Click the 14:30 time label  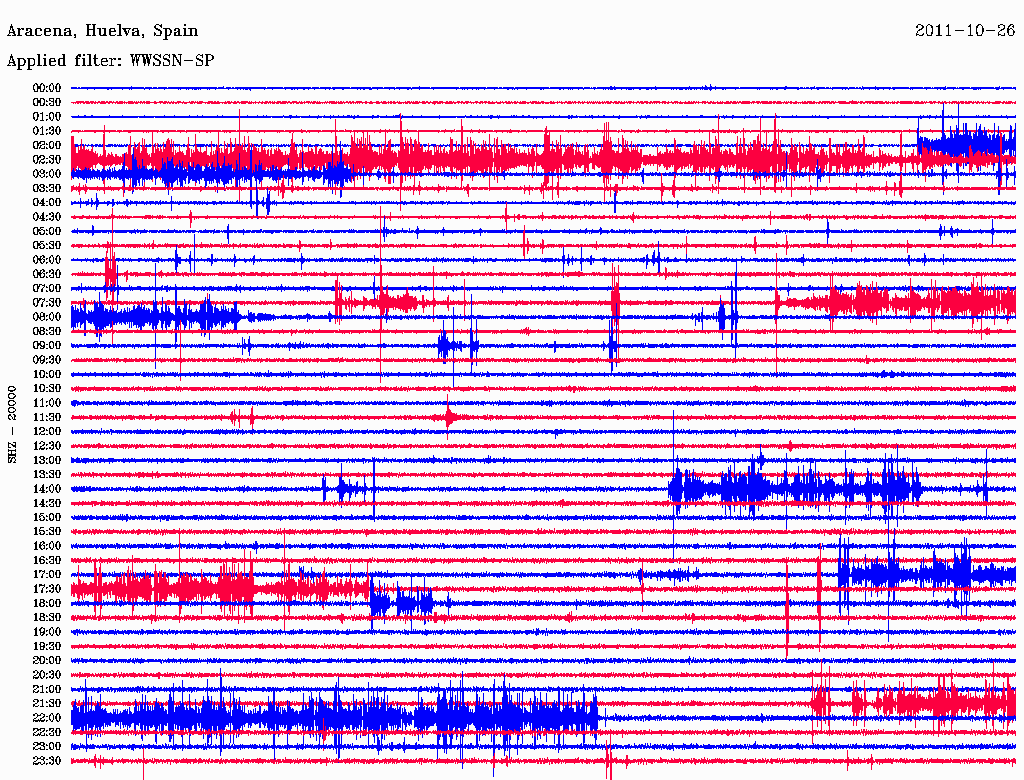tap(46, 503)
